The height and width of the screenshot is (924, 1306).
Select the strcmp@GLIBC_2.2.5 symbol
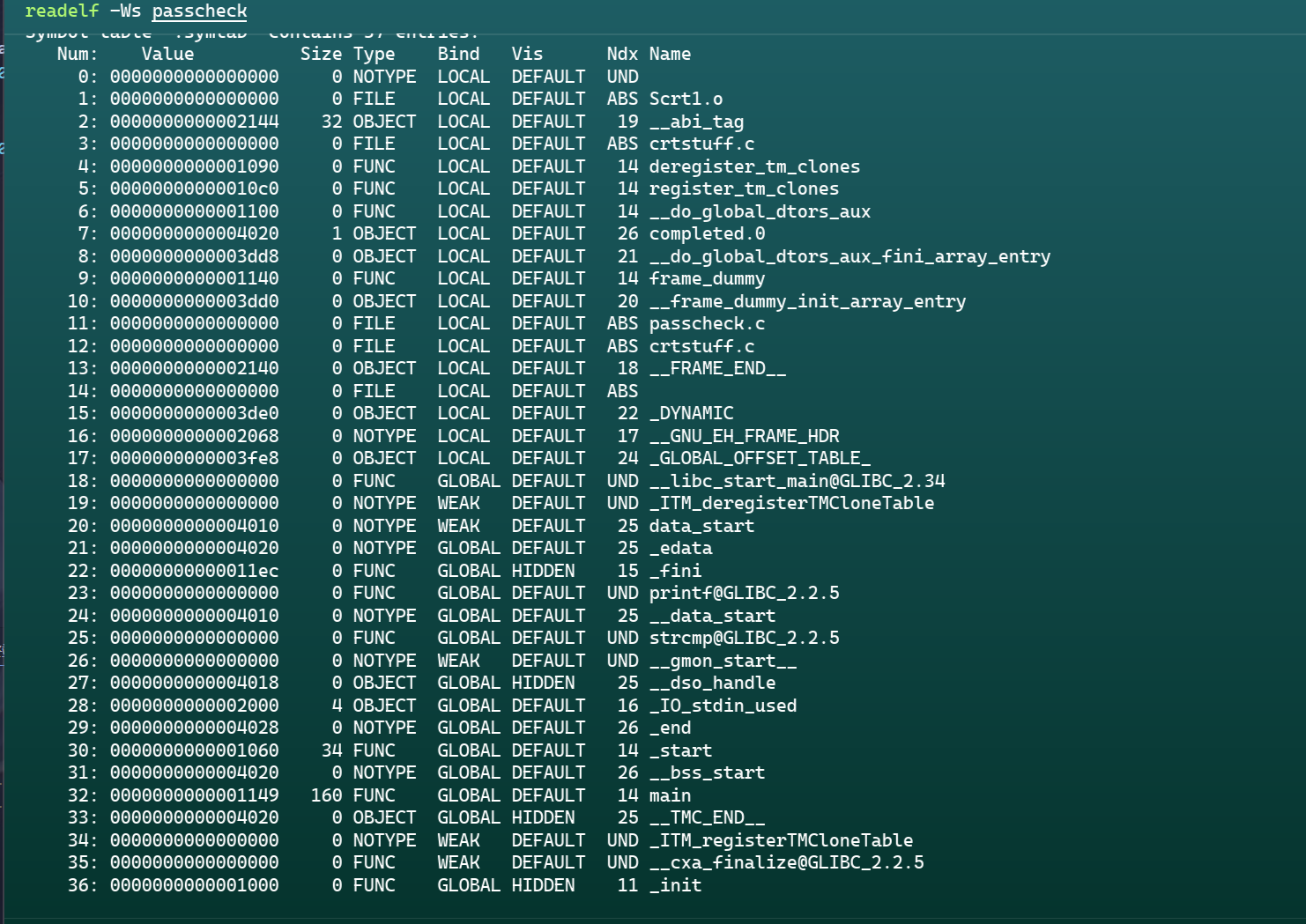[x=744, y=639]
